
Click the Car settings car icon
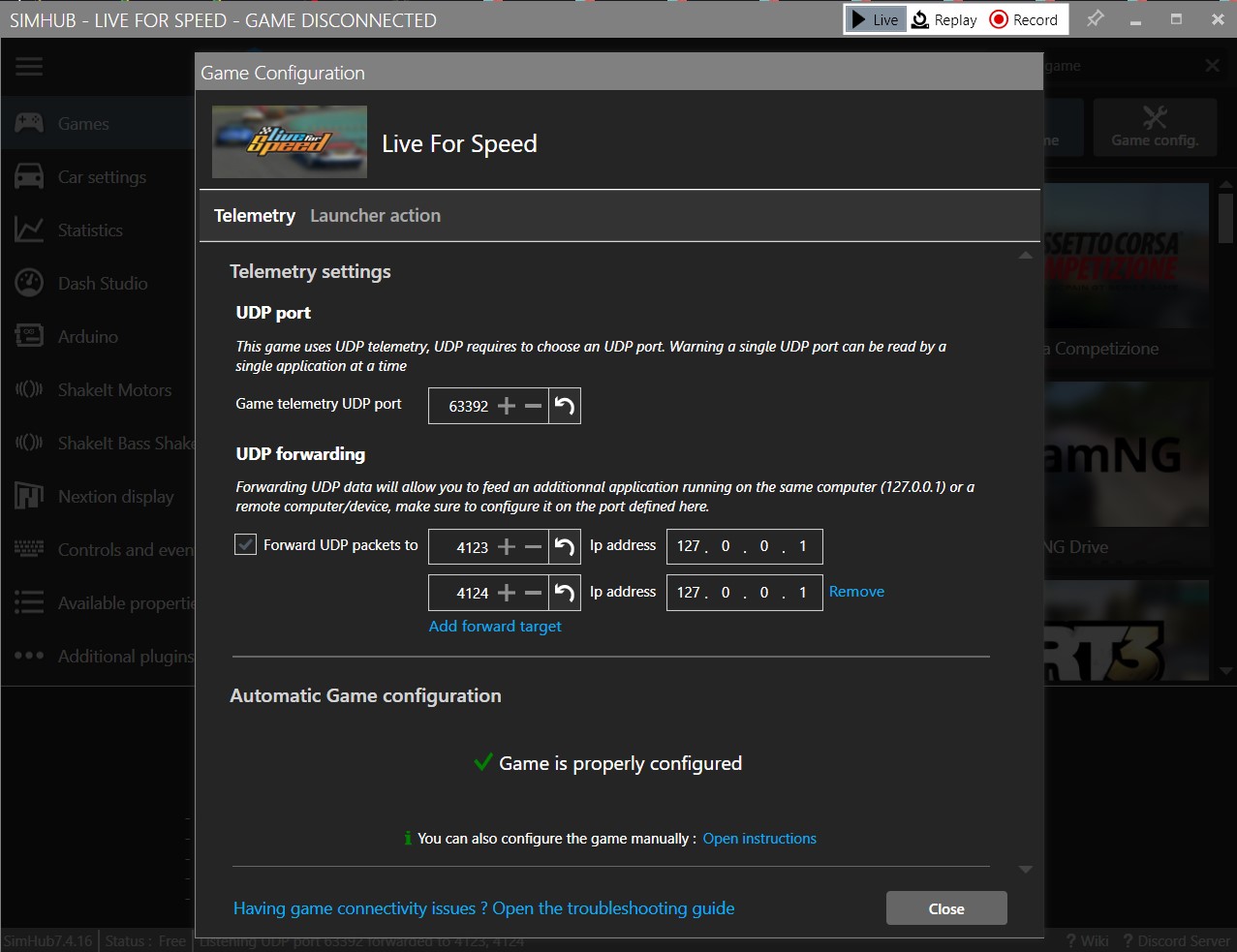coord(29,176)
